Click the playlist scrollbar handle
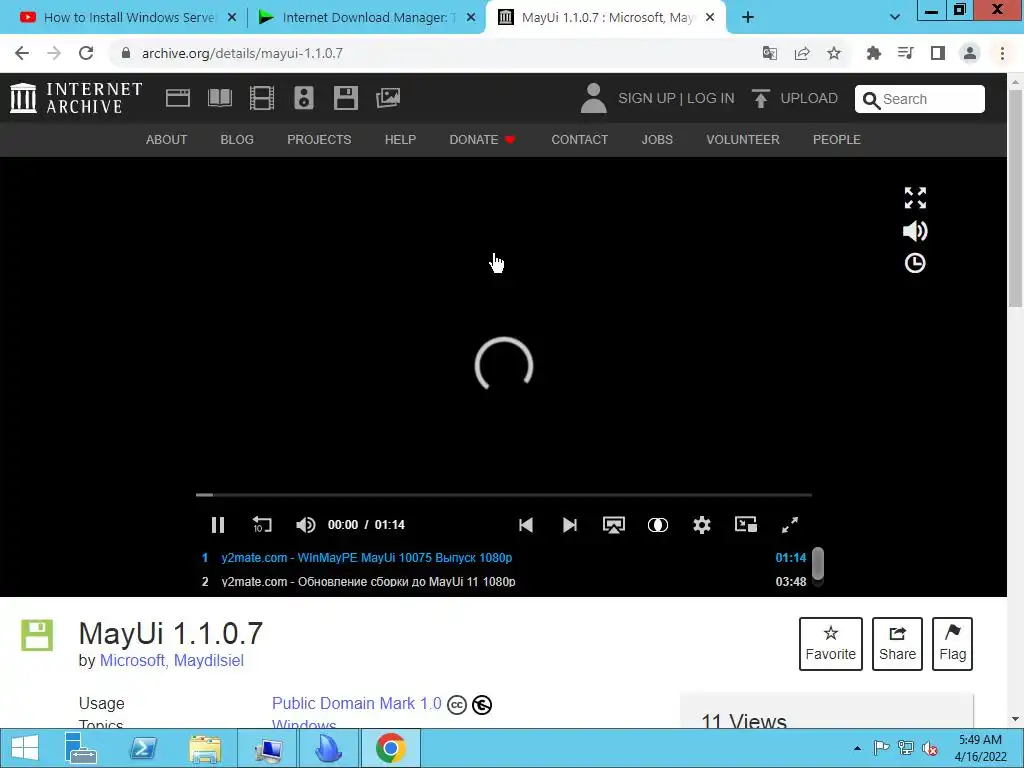This screenshot has height=768, width=1024. pos(817,564)
